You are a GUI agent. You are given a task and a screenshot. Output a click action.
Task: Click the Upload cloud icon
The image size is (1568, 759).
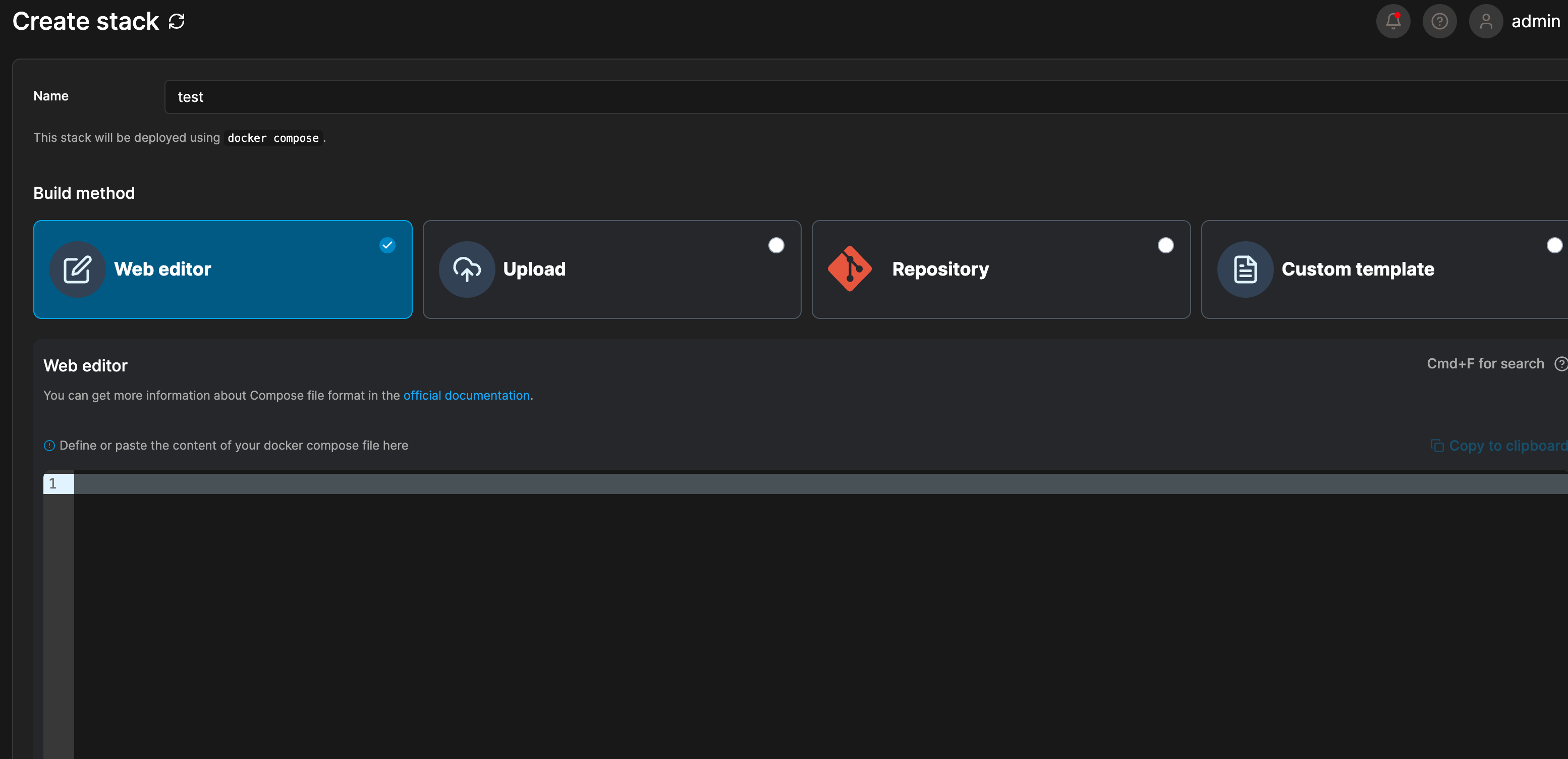point(467,269)
